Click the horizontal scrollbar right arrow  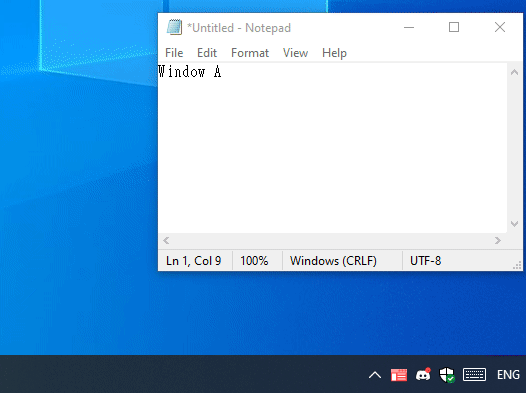click(x=498, y=240)
